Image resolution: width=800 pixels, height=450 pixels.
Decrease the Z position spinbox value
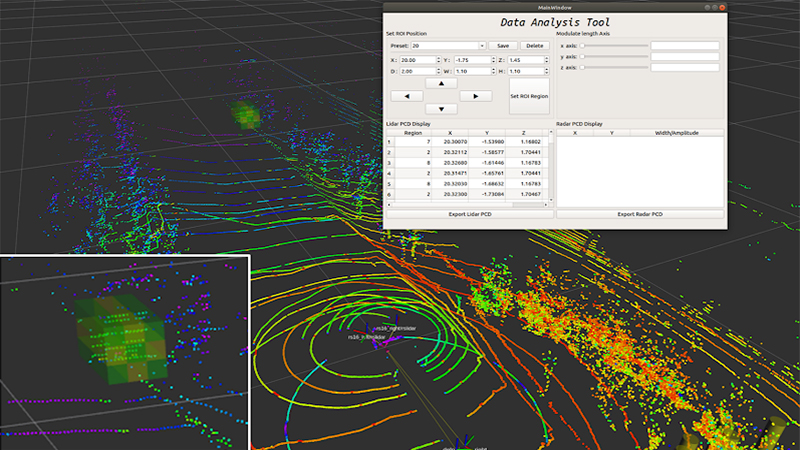click(546, 62)
